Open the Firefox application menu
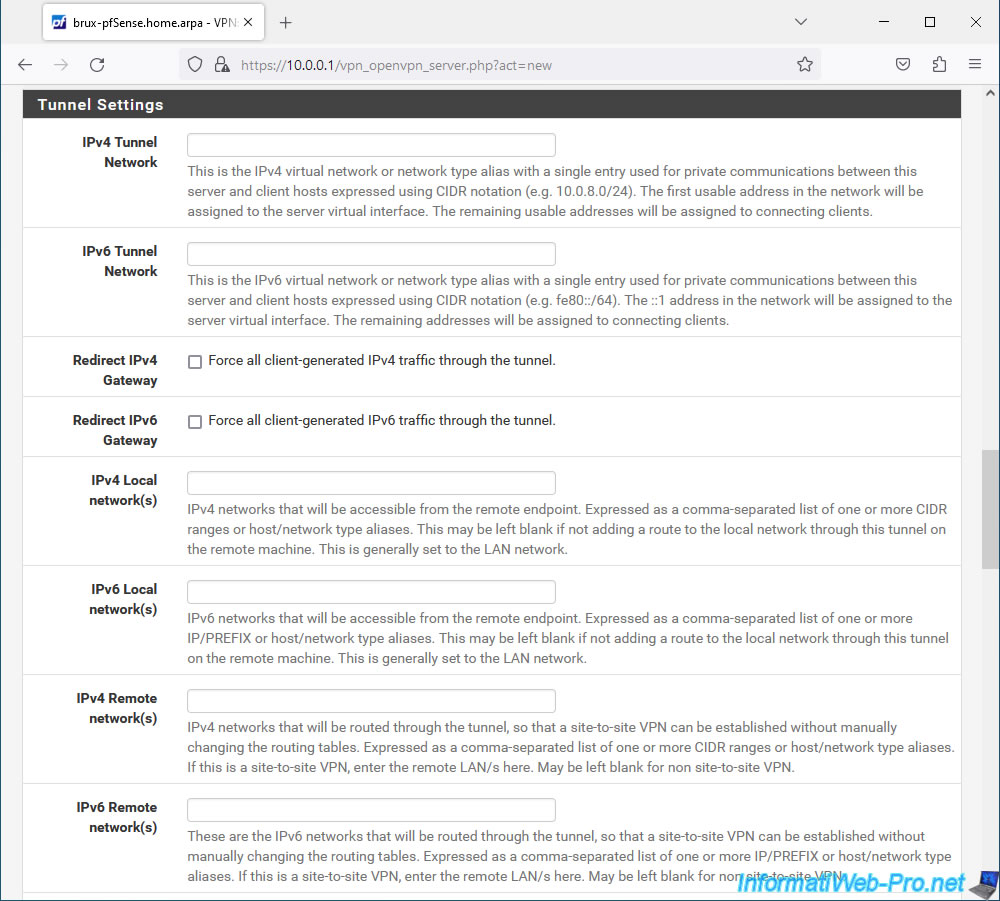1000x901 pixels. tap(974, 64)
